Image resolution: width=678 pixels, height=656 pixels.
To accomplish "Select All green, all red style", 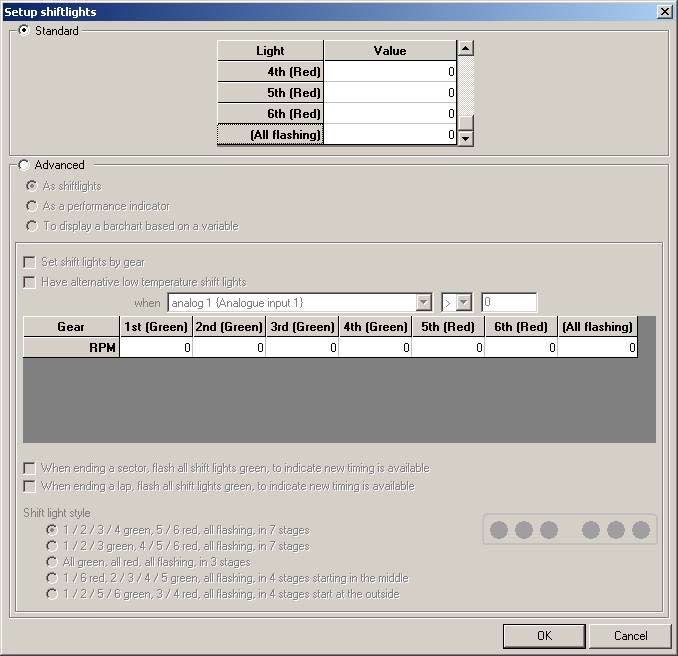I will coord(52,562).
